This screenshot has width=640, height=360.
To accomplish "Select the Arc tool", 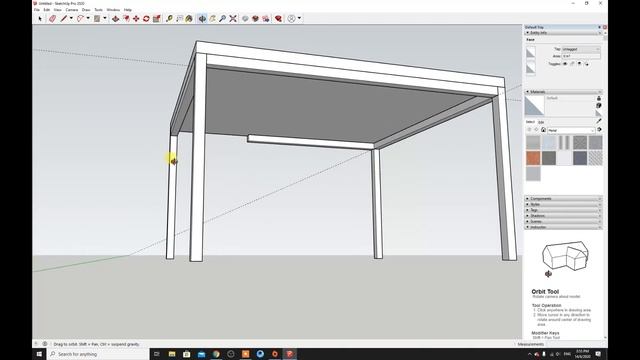I will (x=80, y=18).
